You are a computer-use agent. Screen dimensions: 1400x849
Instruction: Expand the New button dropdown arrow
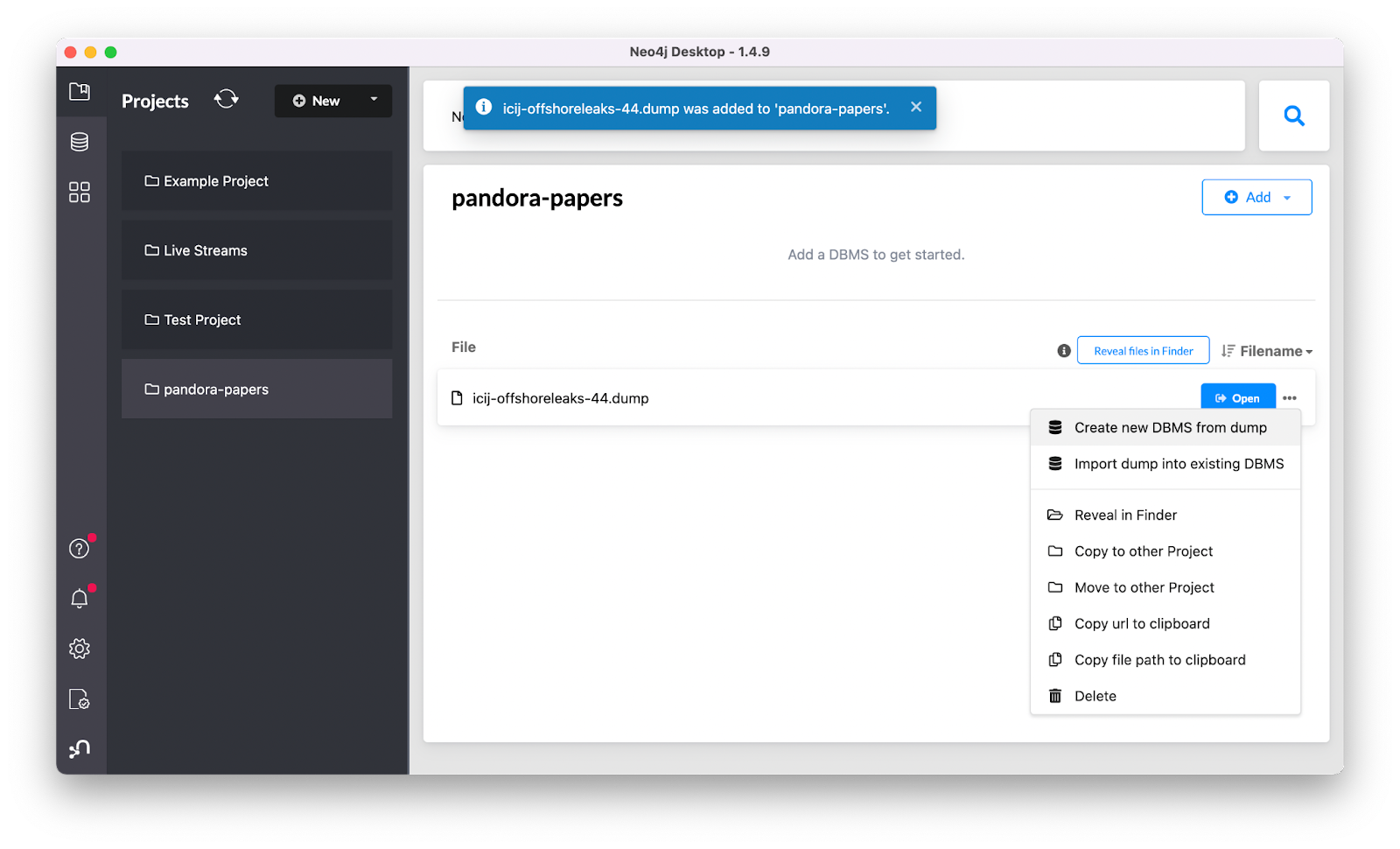pyautogui.click(x=374, y=100)
